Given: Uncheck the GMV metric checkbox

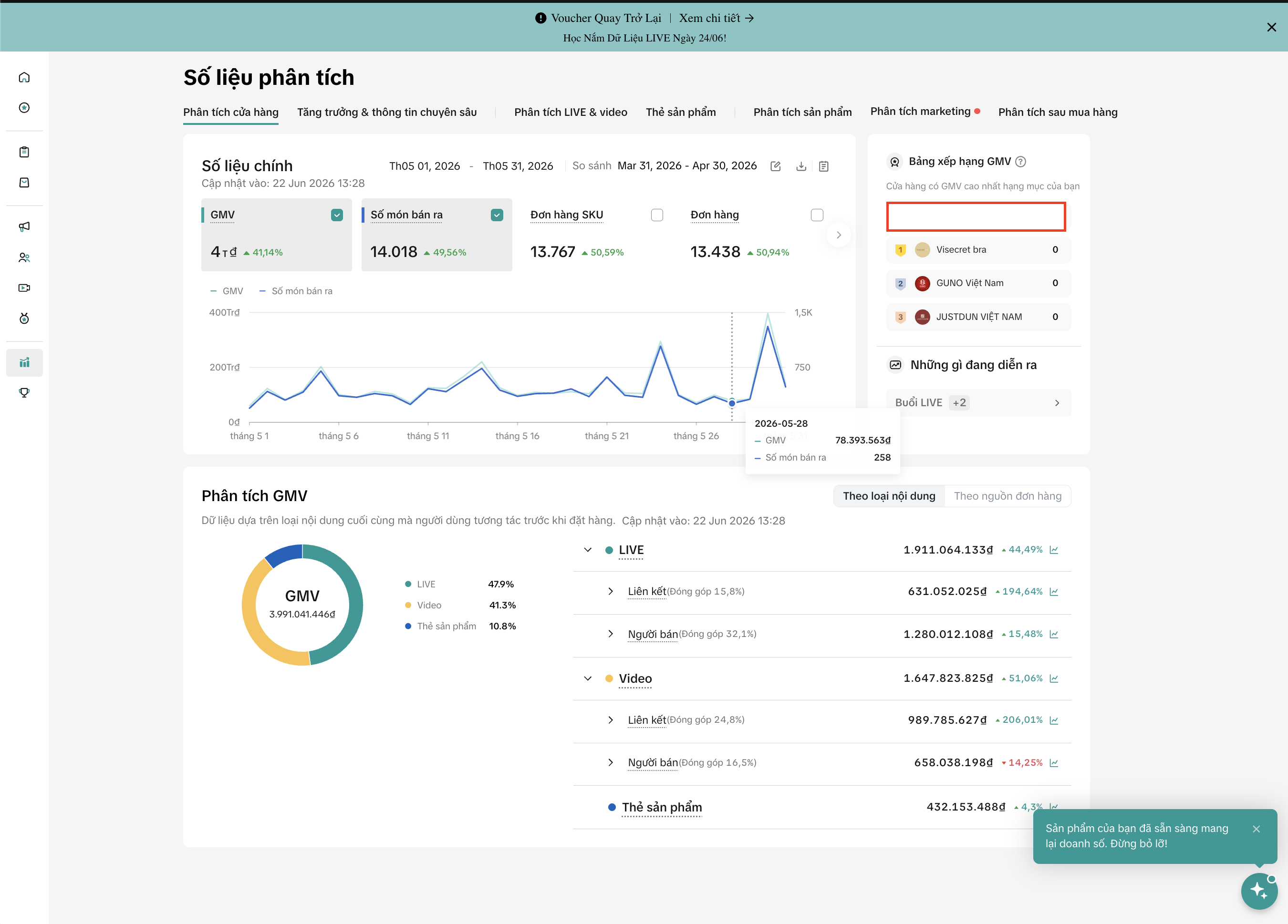Looking at the screenshot, I should pyautogui.click(x=337, y=215).
